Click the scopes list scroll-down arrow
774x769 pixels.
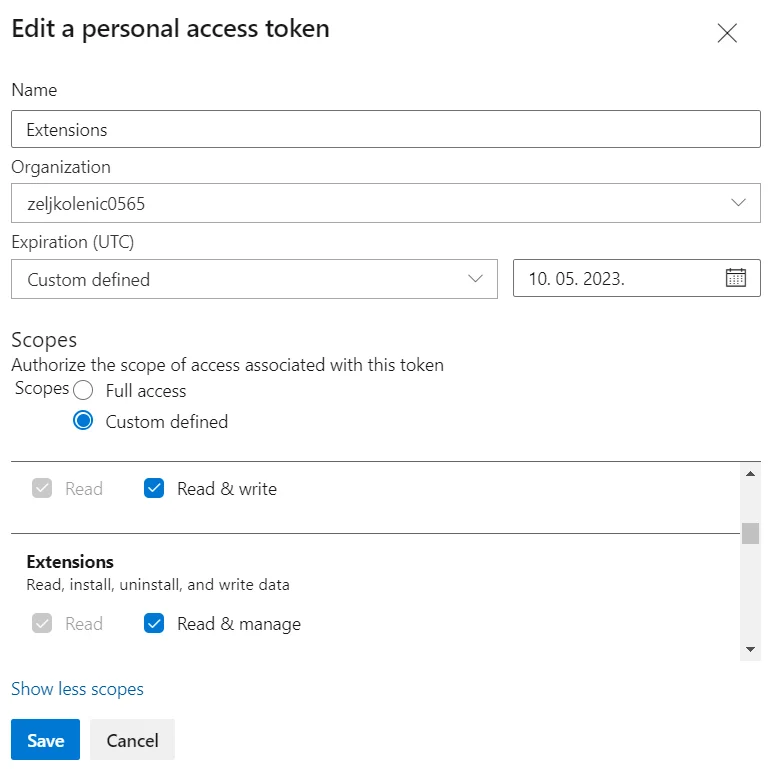click(x=750, y=649)
